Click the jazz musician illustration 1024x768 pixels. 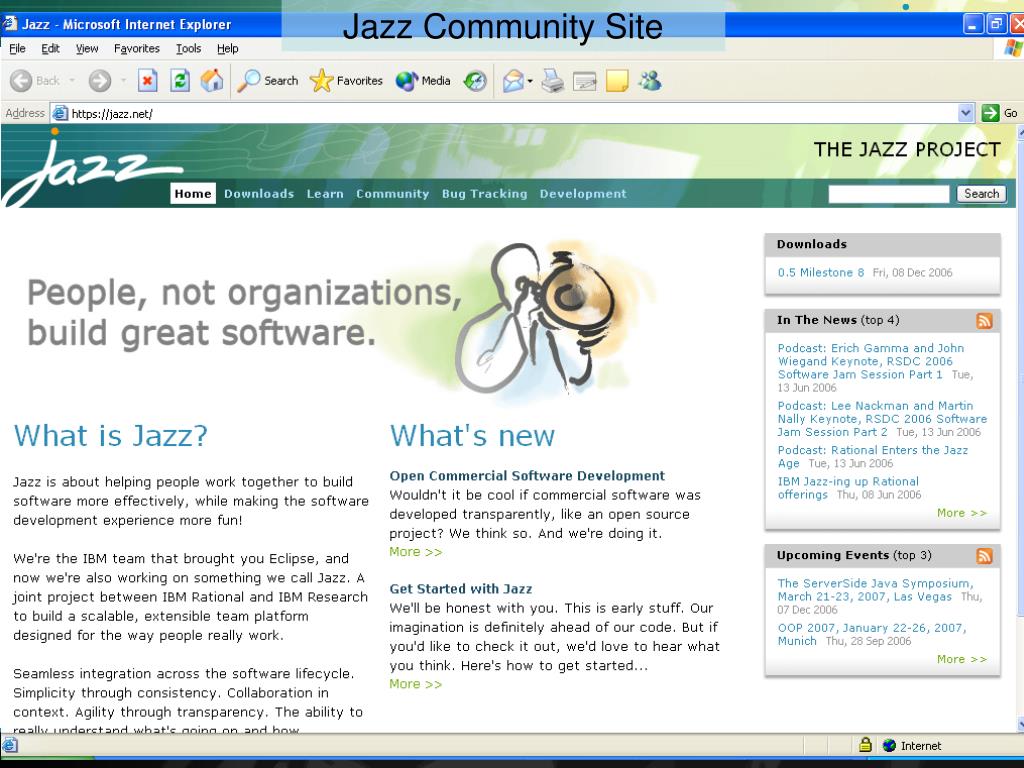coord(539,318)
